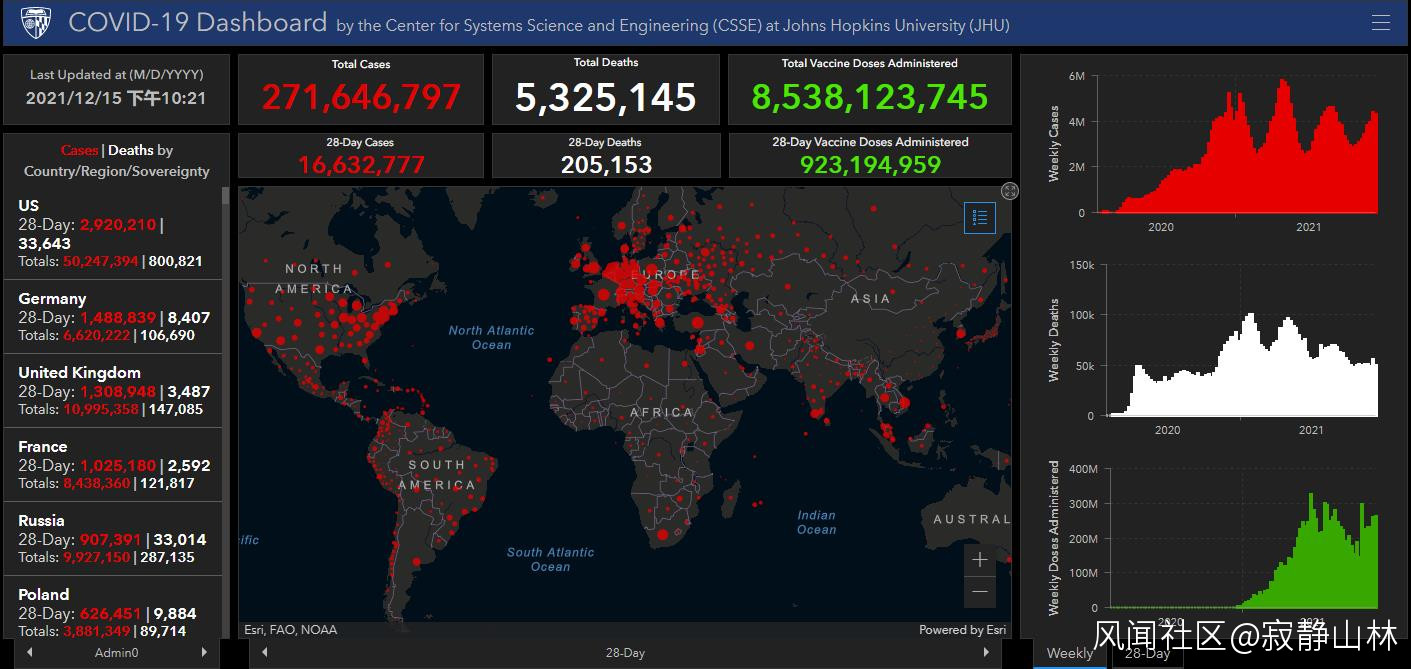Select the Deaths sorting option in list header
The width and height of the screenshot is (1411, 669).
[x=130, y=150]
